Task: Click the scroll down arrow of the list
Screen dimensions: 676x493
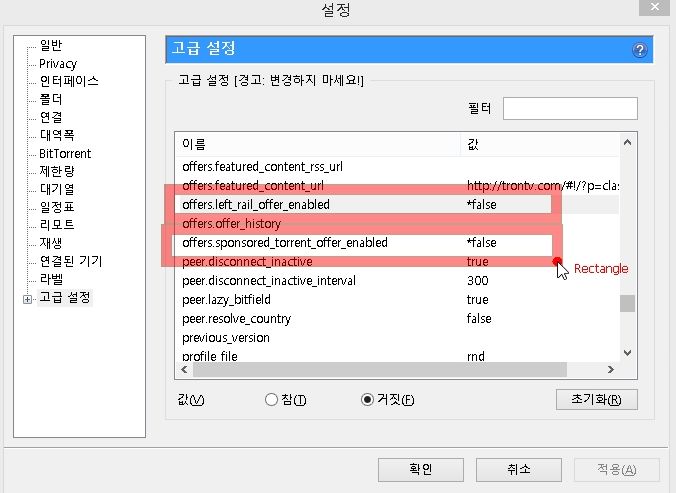Action: click(628, 353)
